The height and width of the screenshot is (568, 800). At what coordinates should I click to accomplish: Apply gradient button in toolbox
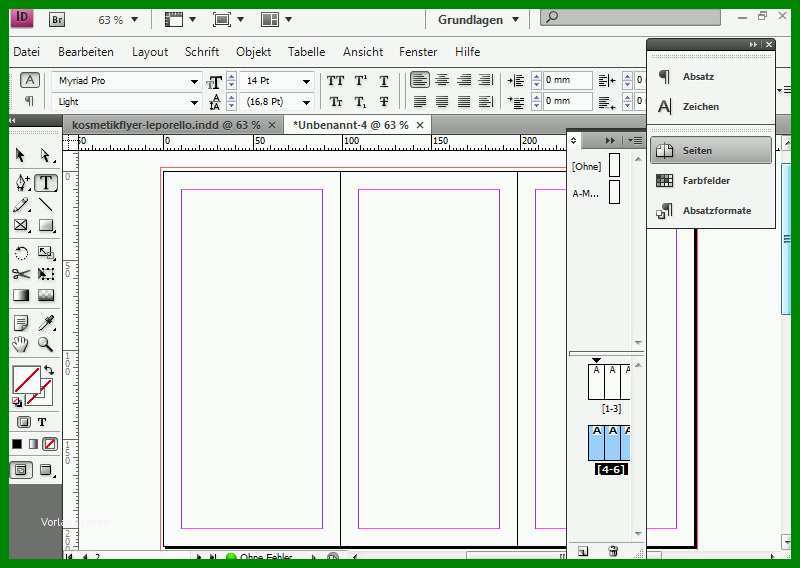coord(33,444)
